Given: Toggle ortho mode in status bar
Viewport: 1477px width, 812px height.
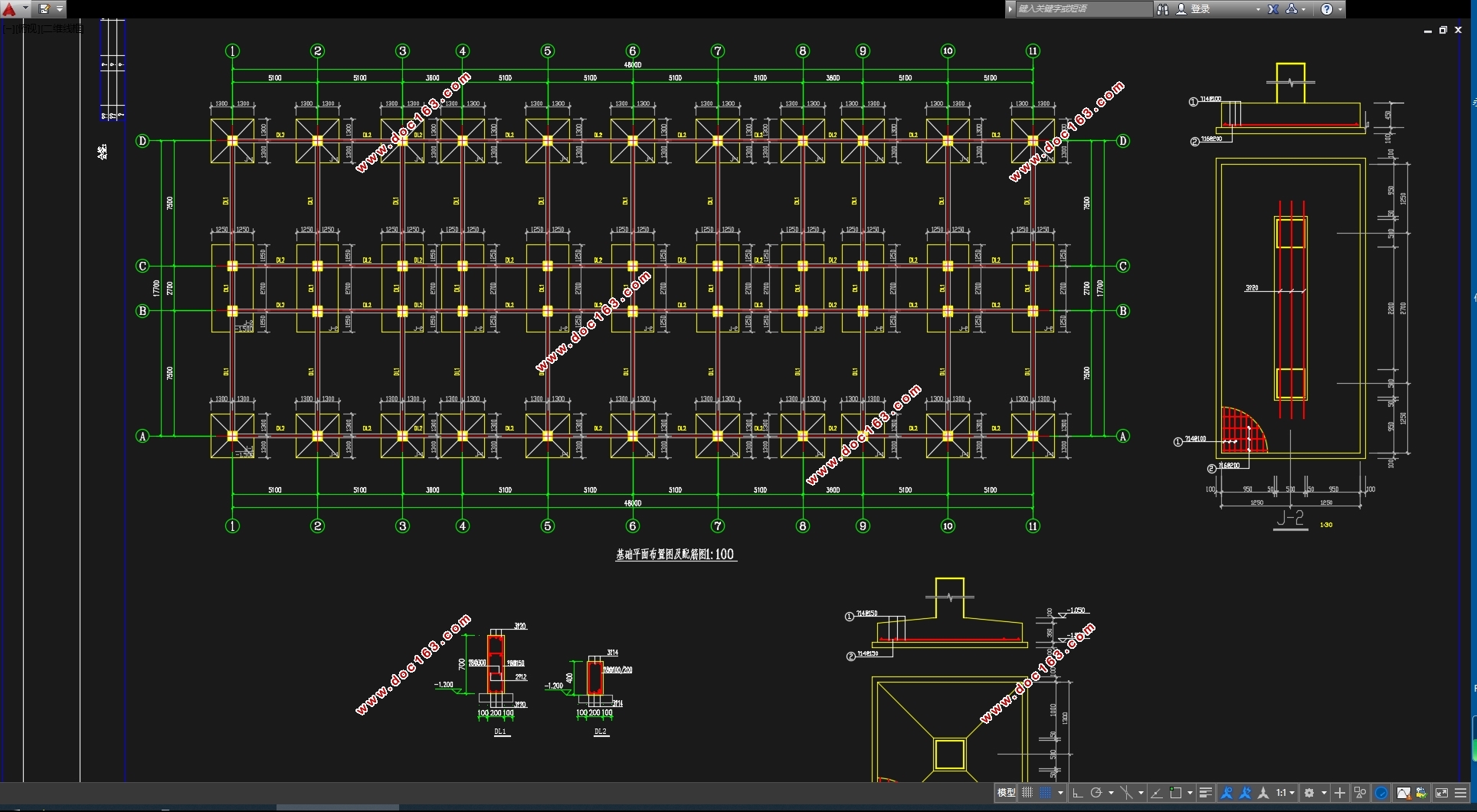Looking at the screenshot, I should click(1077, 793).
